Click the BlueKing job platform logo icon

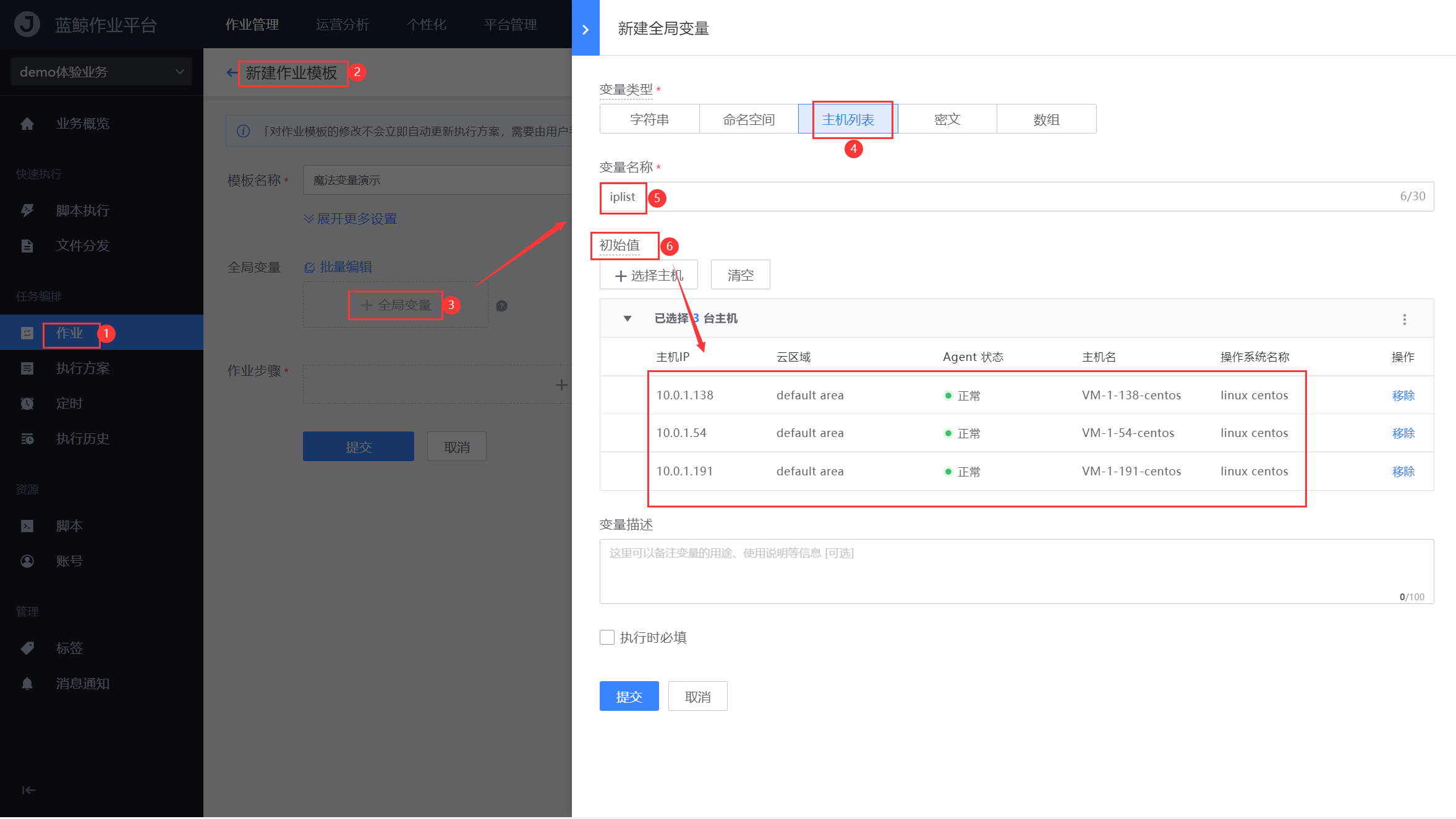[x=27, y=25]
